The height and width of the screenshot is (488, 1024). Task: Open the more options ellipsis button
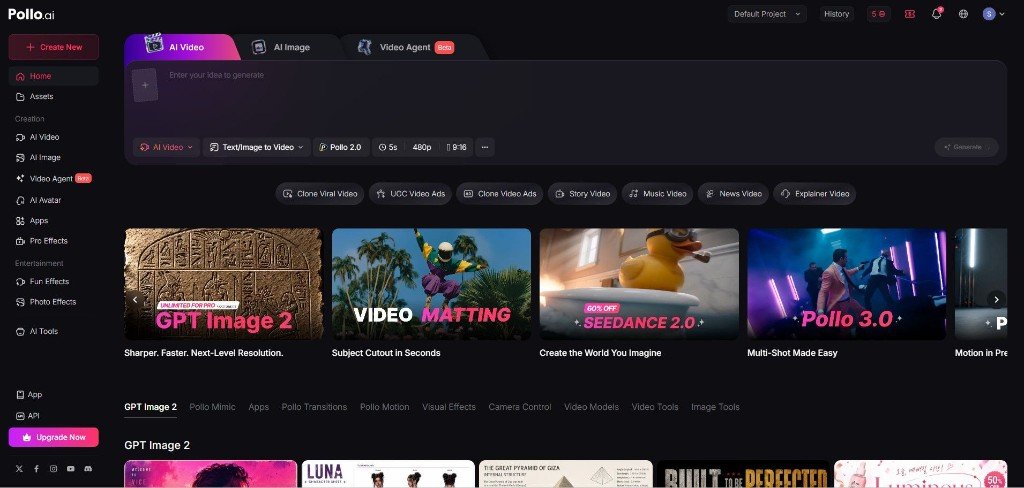485,147
